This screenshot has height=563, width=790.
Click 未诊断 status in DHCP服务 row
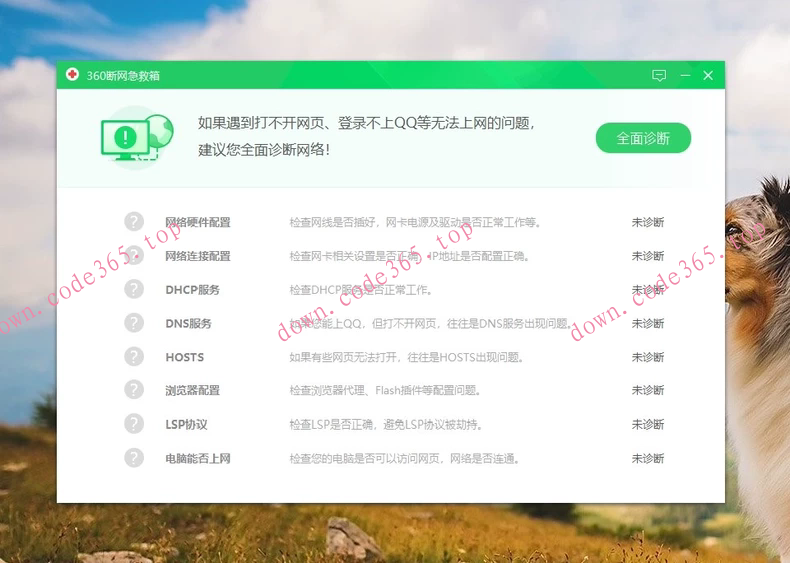coord(648,290)
